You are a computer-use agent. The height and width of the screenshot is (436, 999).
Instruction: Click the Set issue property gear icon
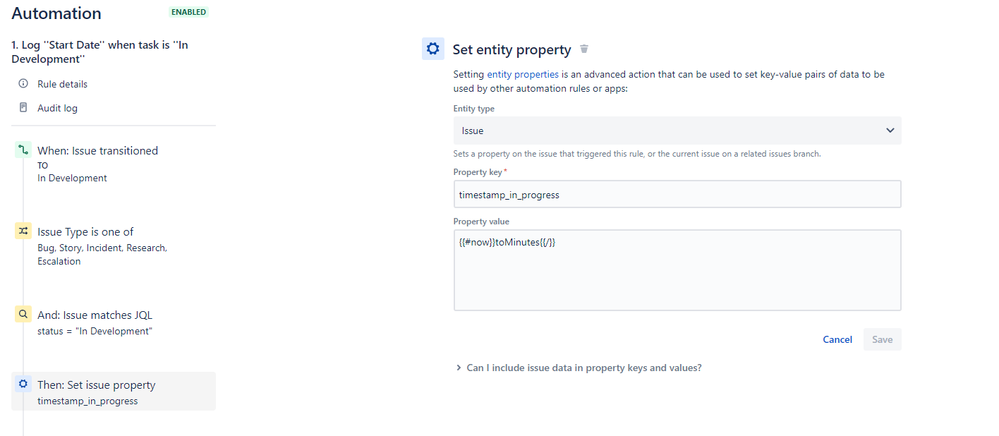[x=23, y=384]
